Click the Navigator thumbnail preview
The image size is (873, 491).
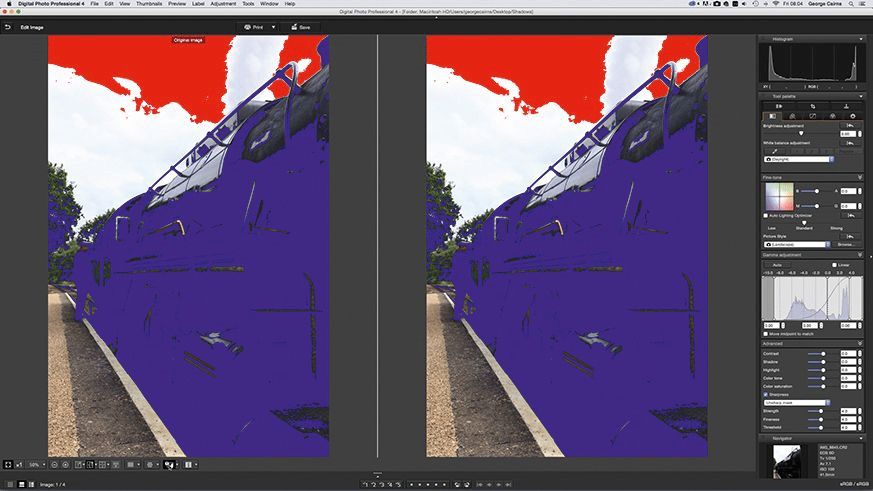[x=787, y=460]
